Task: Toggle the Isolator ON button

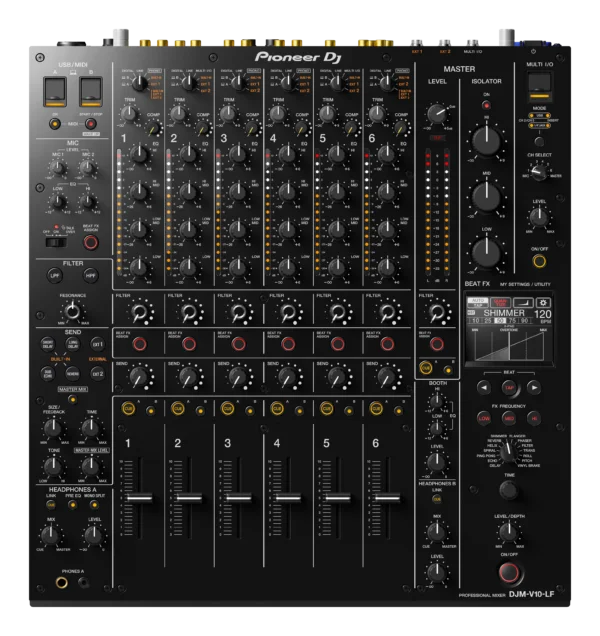Action: tap(486, 106)
